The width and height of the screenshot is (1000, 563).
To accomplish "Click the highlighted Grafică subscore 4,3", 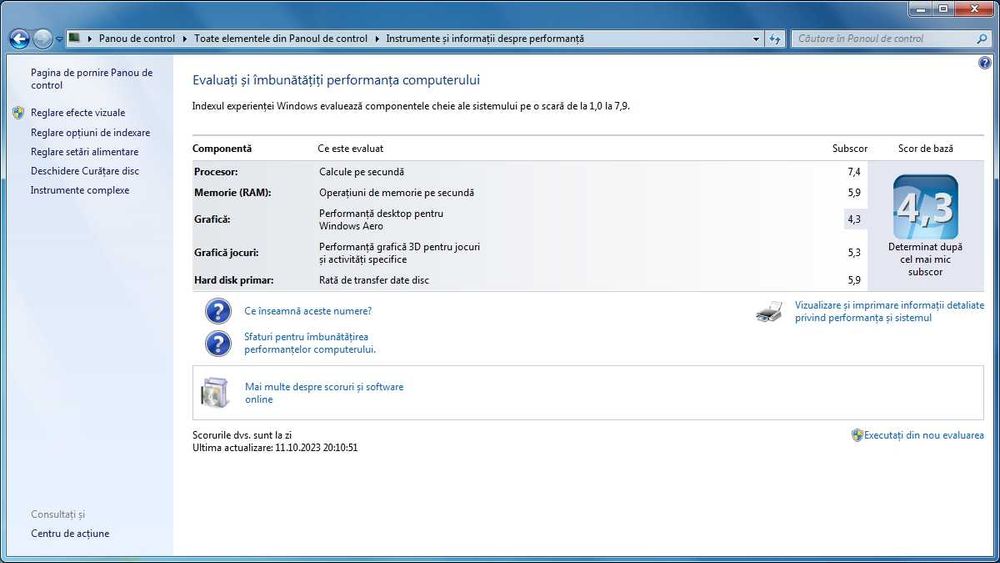I will tap(854, 219).
